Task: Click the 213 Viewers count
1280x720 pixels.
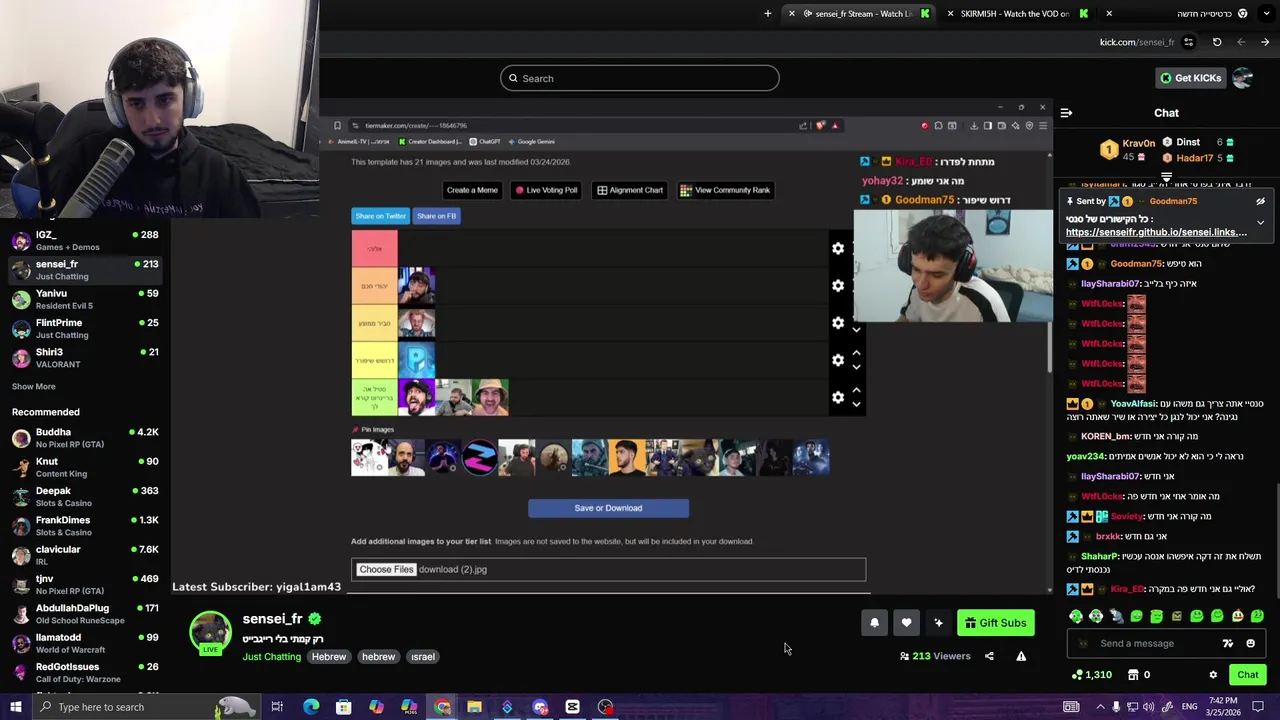Action: 935,656
